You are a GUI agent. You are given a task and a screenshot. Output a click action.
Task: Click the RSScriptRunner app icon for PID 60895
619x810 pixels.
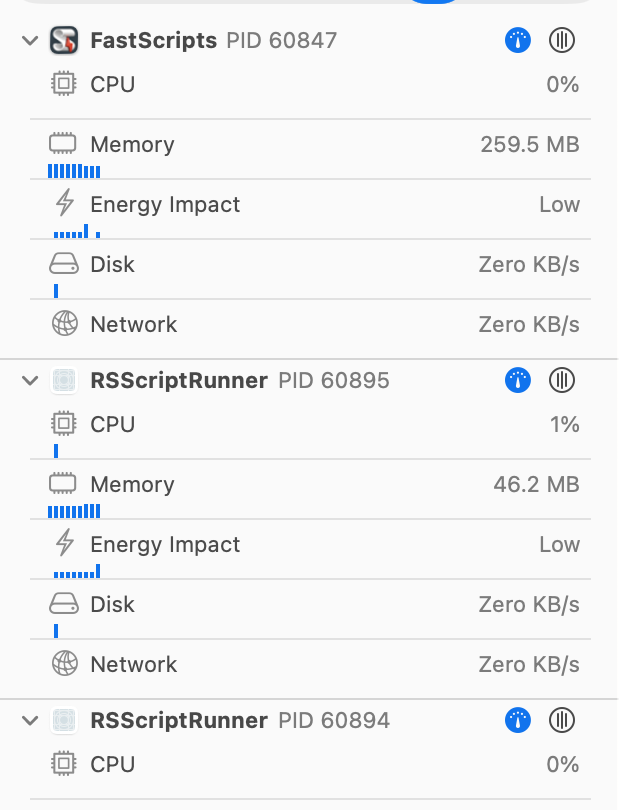click(64, 381)
